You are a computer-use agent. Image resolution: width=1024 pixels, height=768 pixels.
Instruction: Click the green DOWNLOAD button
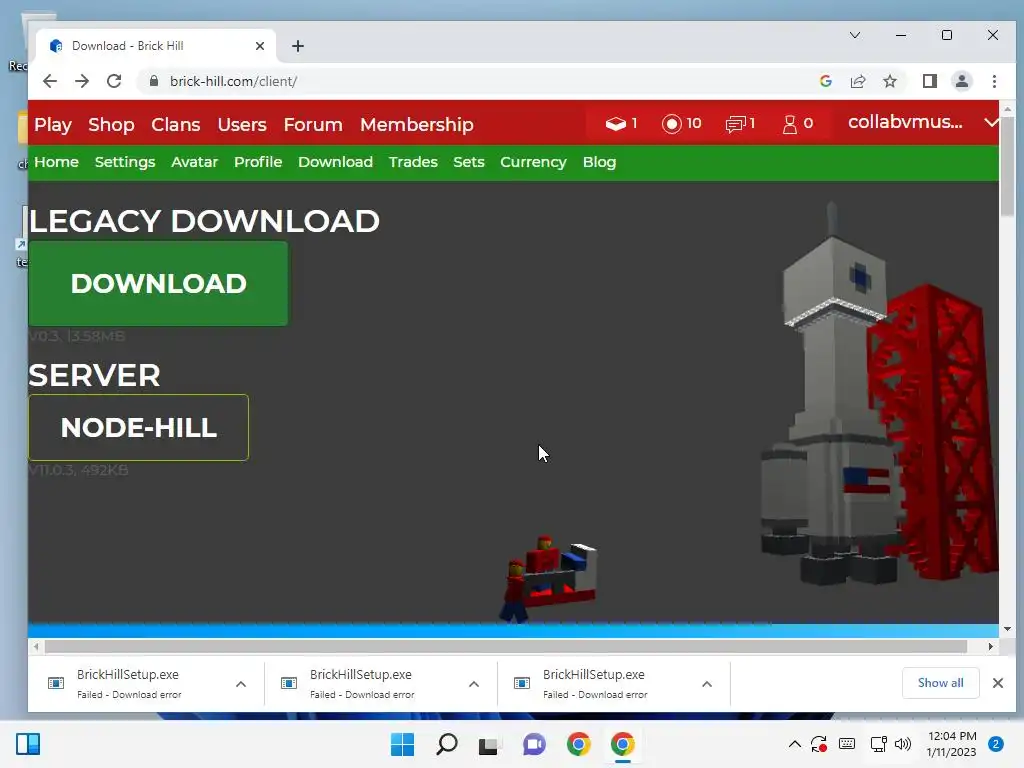click(158, 283)
